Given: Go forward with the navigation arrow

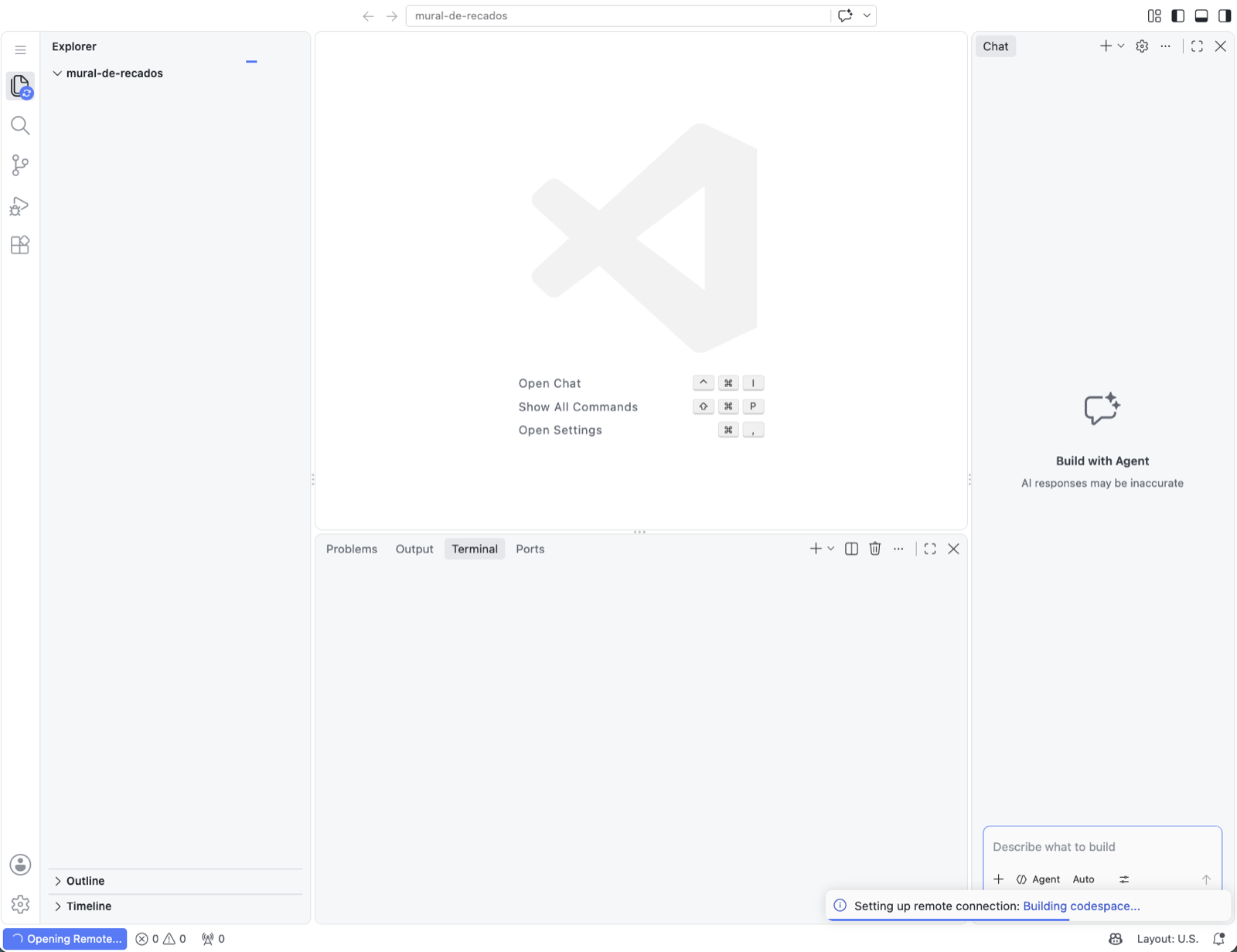Looking at the screenshot, I should click(x=392, y=15).
